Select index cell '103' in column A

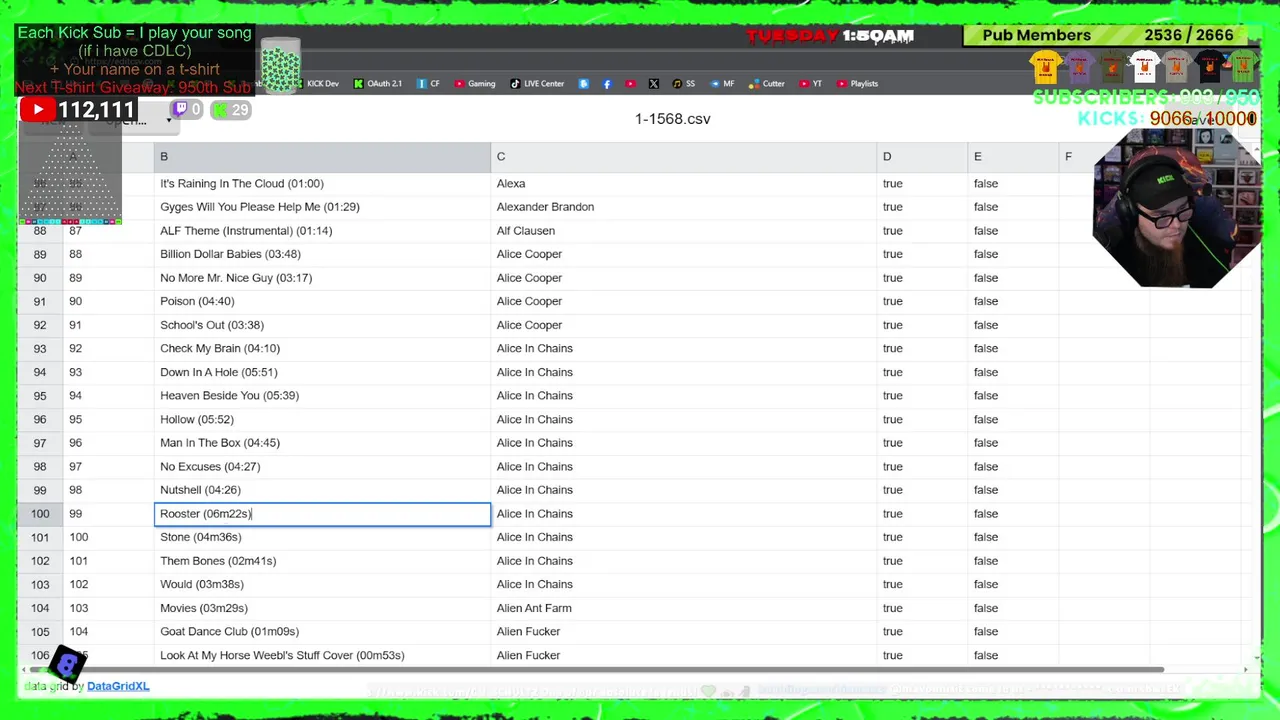tap(108, 608)
